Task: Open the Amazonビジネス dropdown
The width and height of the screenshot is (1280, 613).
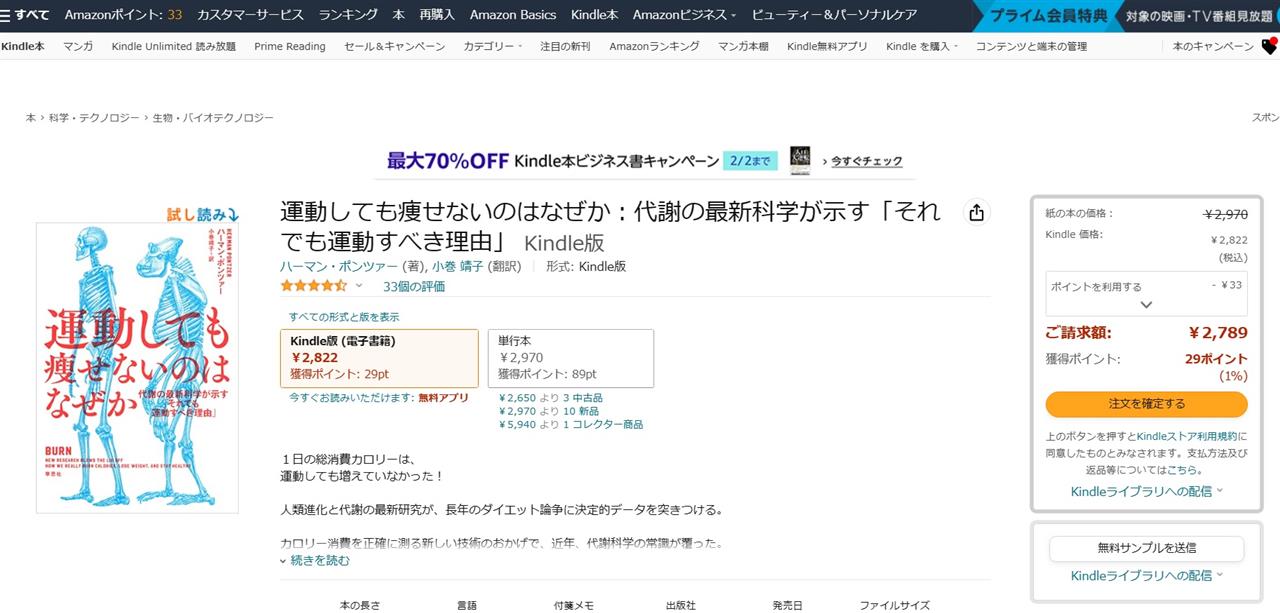Action: 685,15
